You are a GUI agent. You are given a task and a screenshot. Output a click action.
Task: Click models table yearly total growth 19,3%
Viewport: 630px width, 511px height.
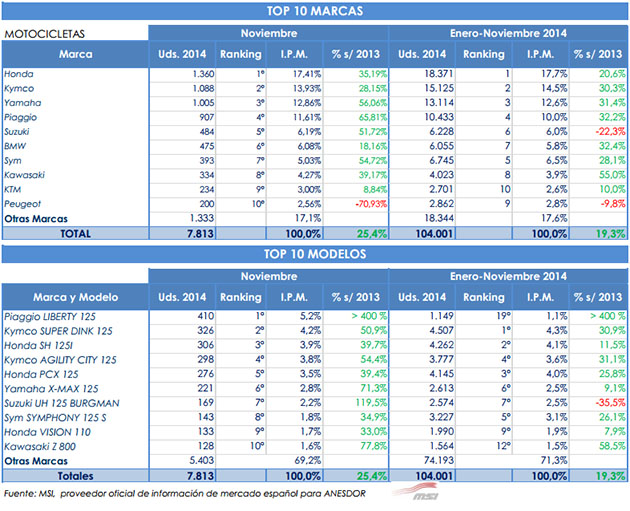click(x=611, y=476)
